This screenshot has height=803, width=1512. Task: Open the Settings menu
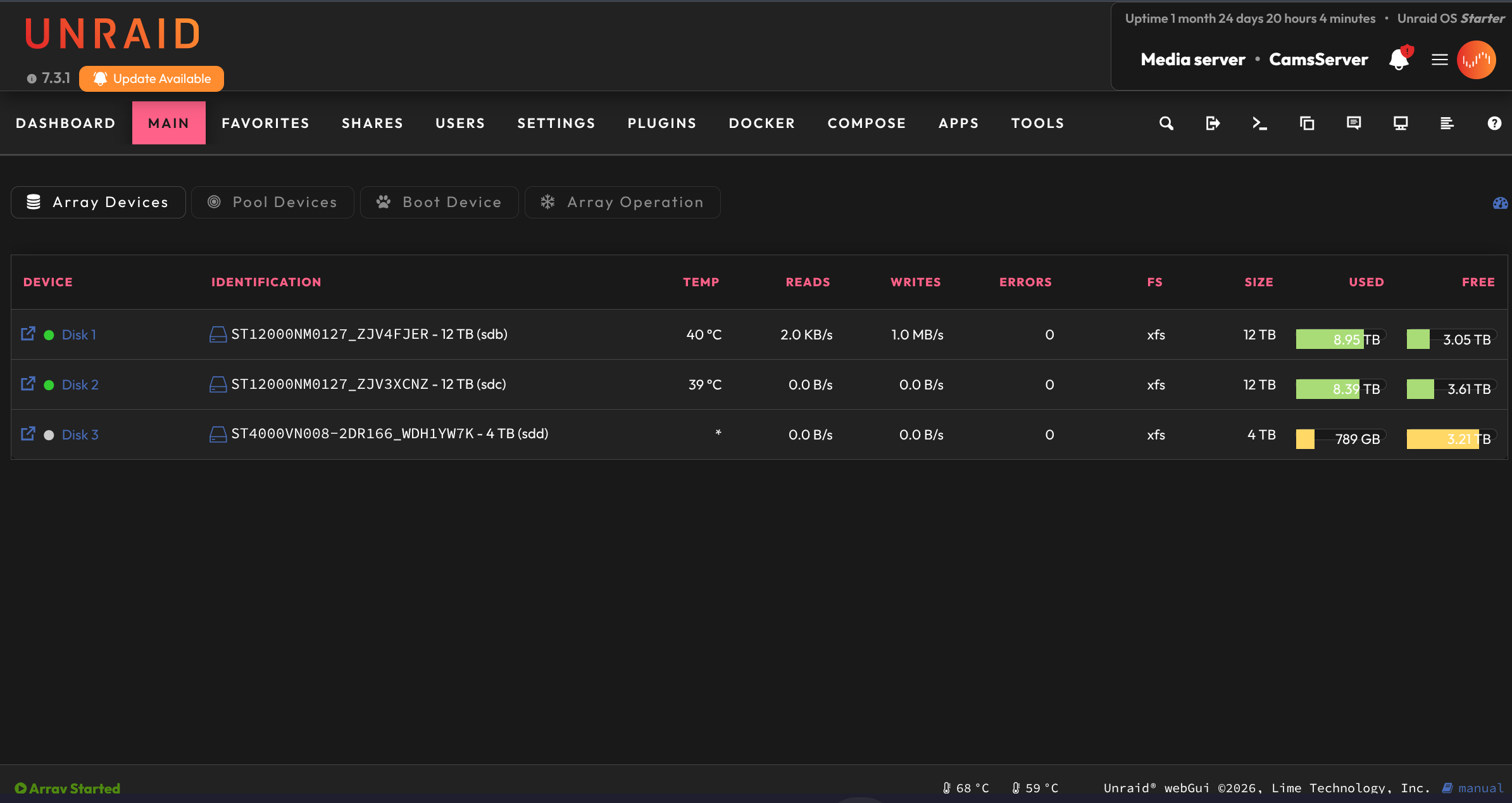[556, 123]
